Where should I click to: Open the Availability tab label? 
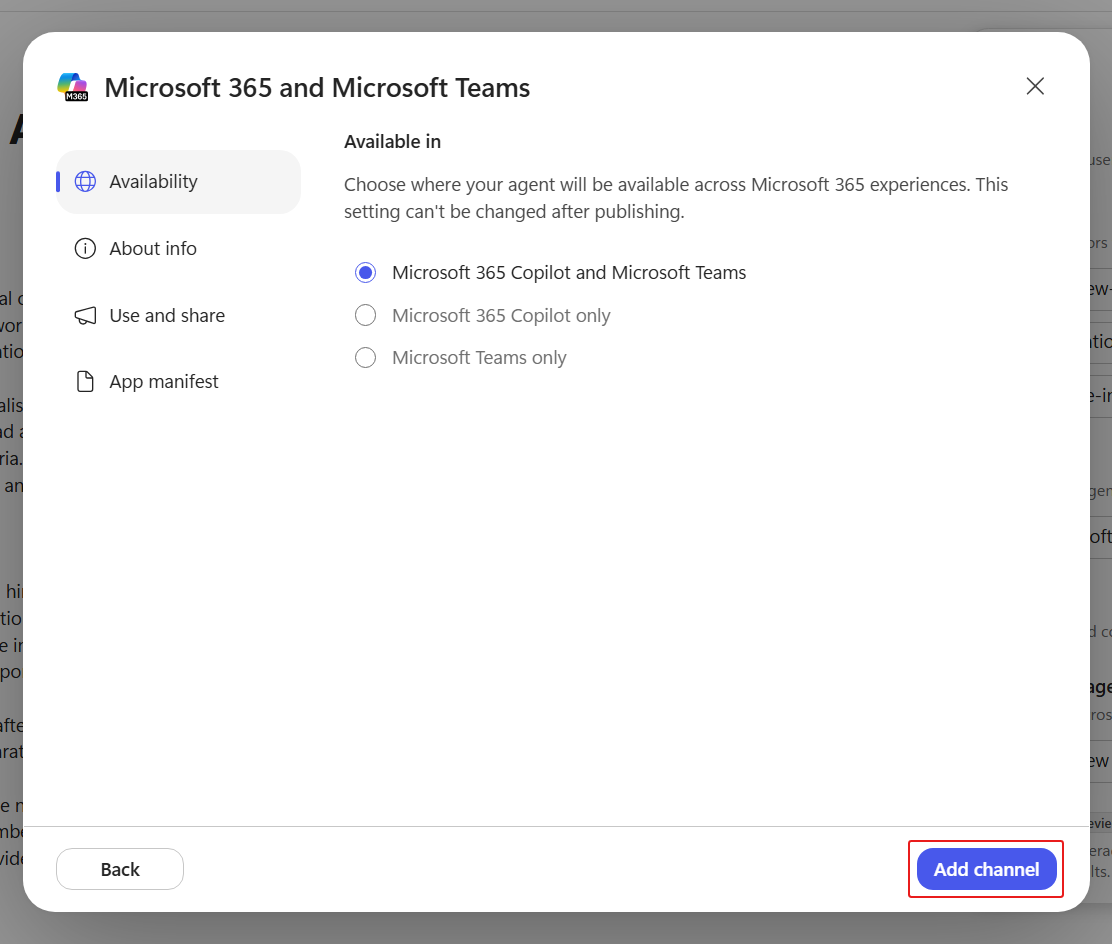153,182
